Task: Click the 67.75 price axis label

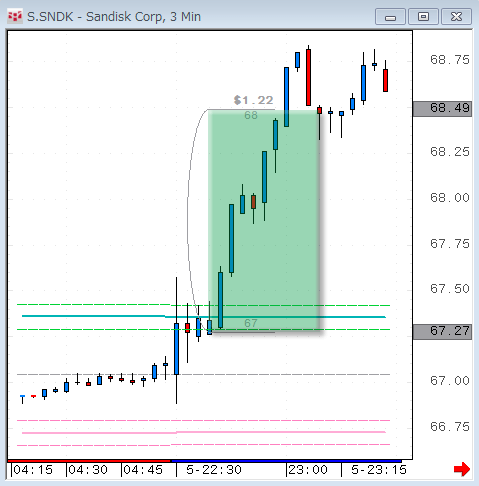Action: coord(450,244)
